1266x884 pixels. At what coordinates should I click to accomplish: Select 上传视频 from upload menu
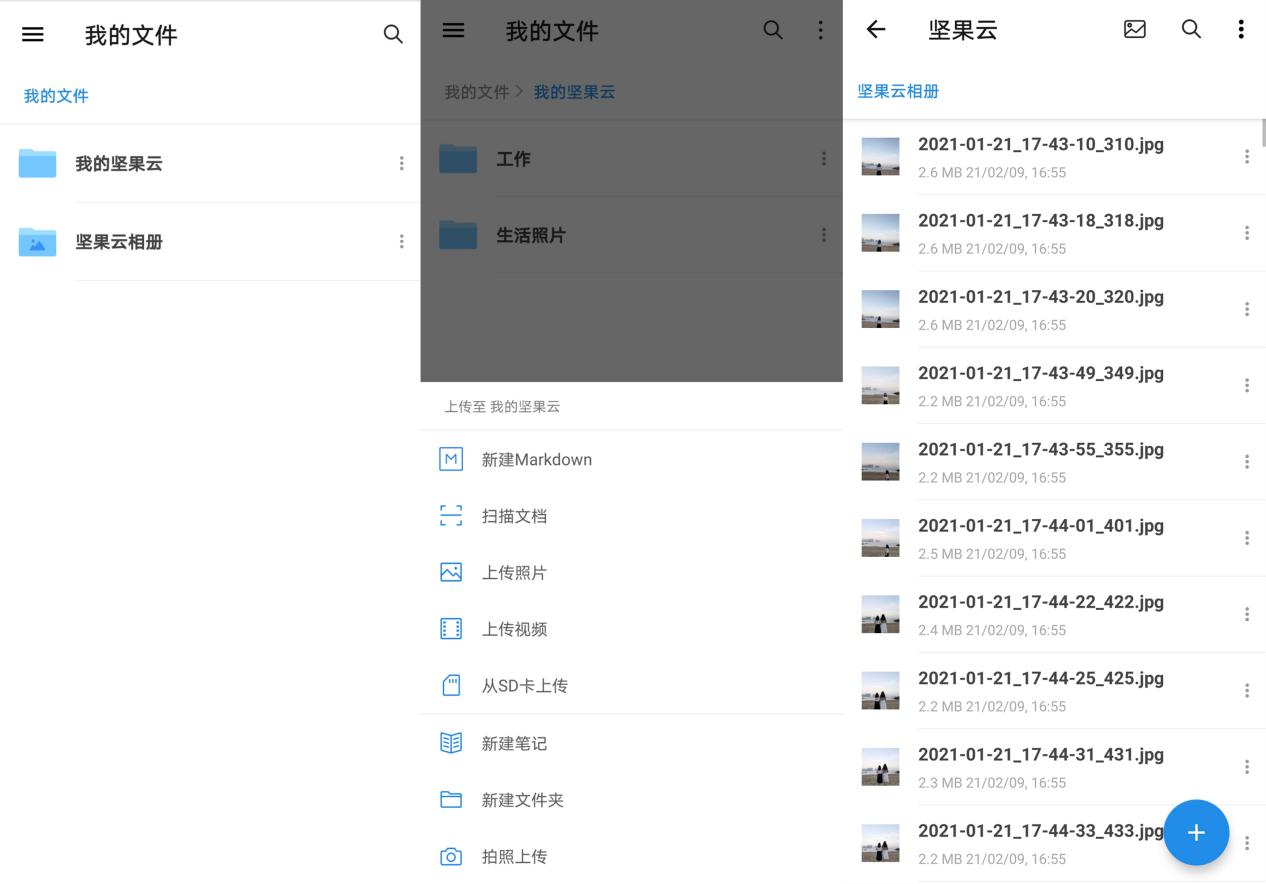point(632,629)
